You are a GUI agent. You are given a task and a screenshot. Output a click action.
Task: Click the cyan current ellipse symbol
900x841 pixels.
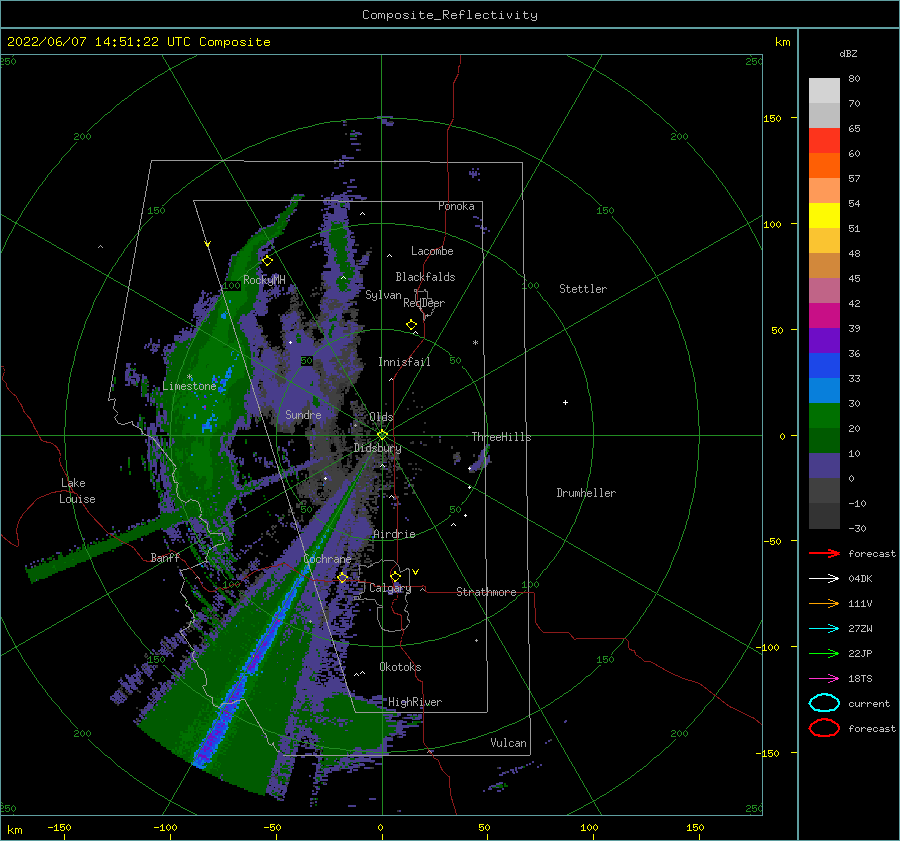tap(824, 703)
